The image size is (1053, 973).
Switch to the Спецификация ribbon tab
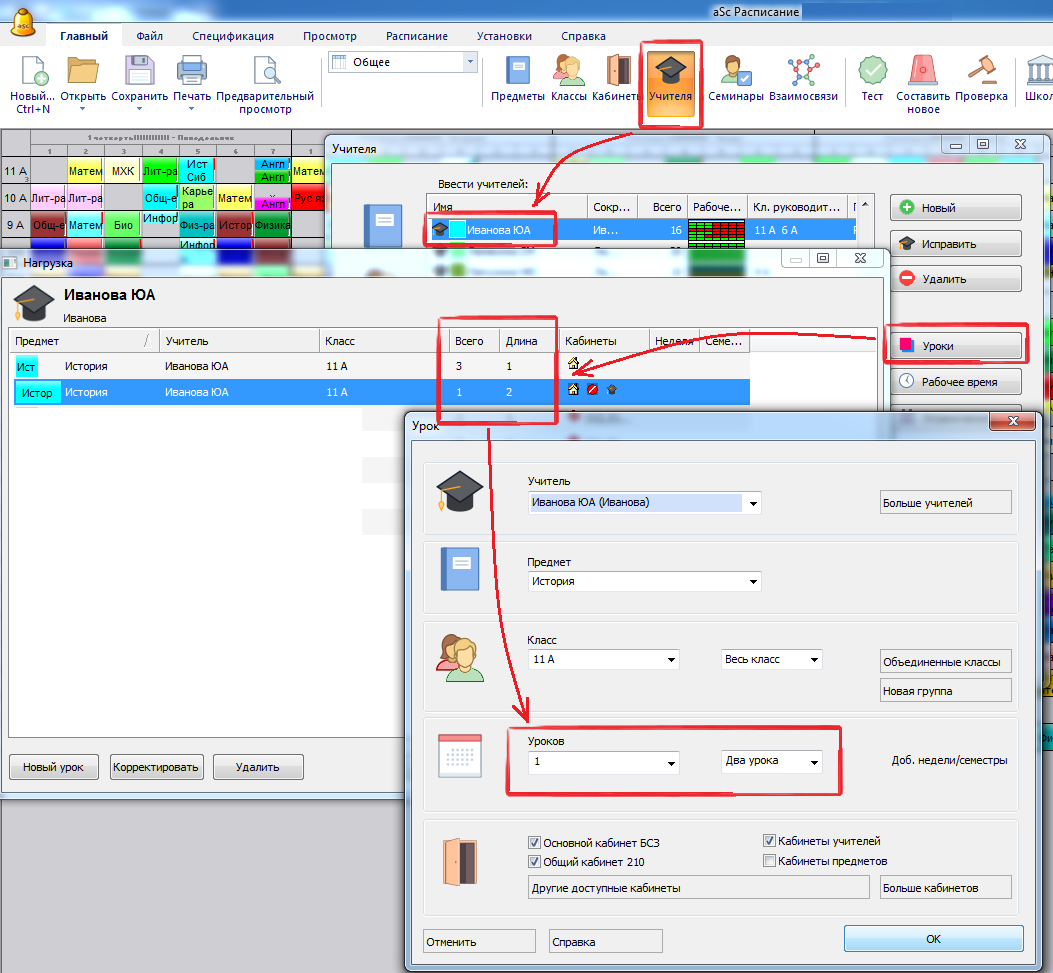[233, 36]
